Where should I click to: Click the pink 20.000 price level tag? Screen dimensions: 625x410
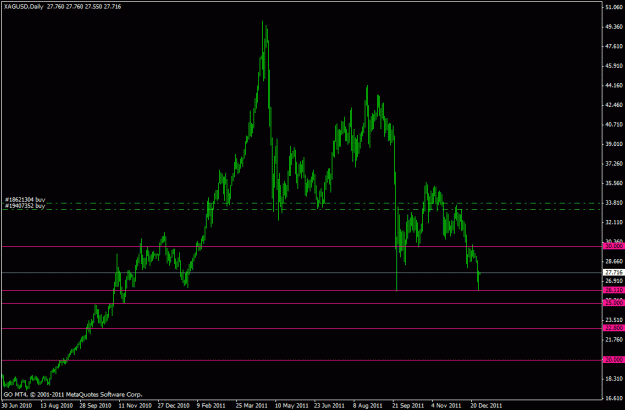tap(613, 360)
